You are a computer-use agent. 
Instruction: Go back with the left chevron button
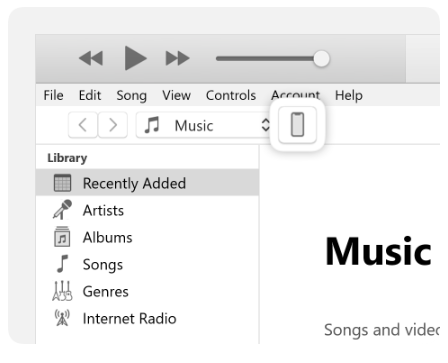click(x=83, y=125)
